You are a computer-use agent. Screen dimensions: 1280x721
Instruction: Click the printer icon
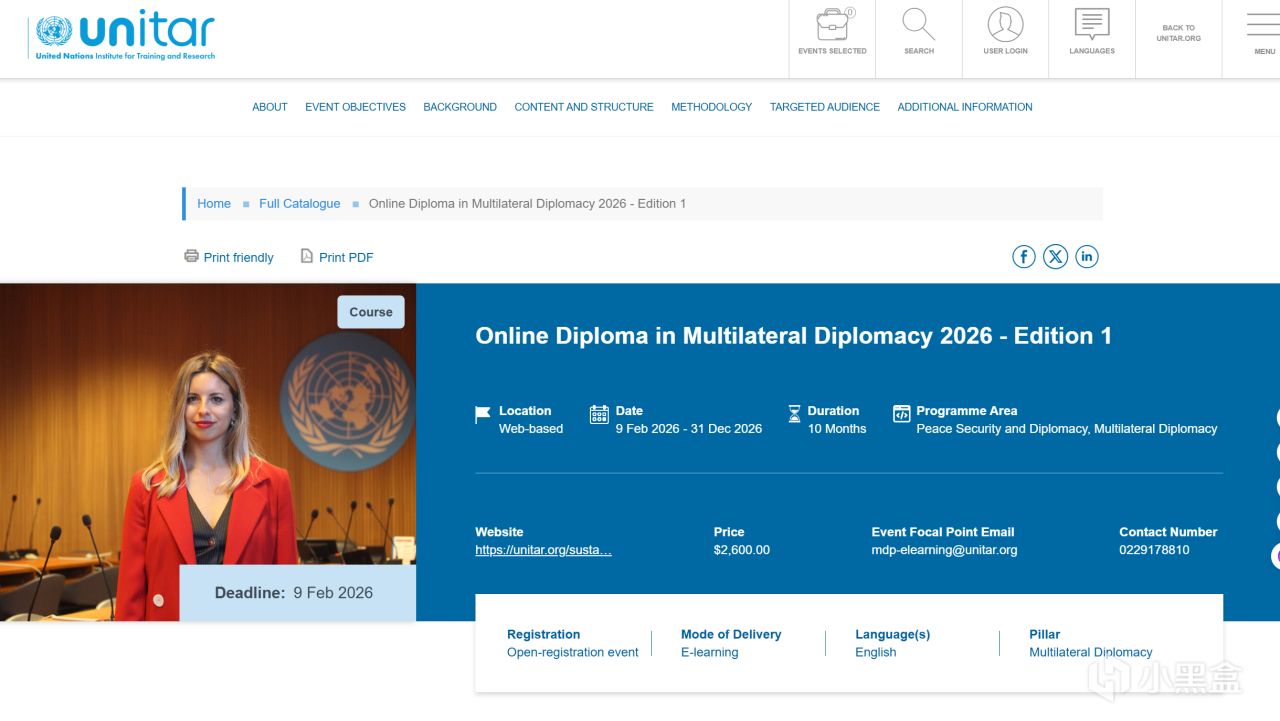[x=191, y=256]
